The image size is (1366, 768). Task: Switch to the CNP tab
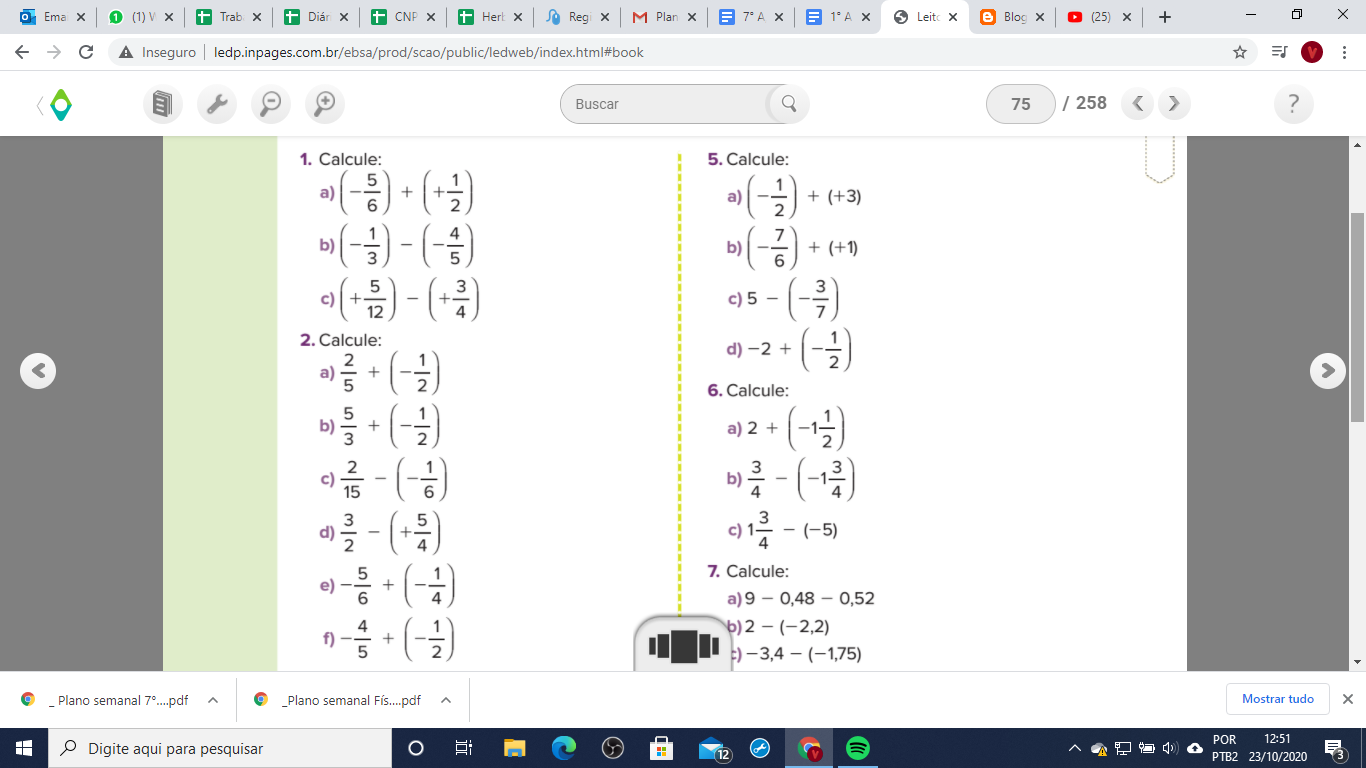[x=403, y=17]
